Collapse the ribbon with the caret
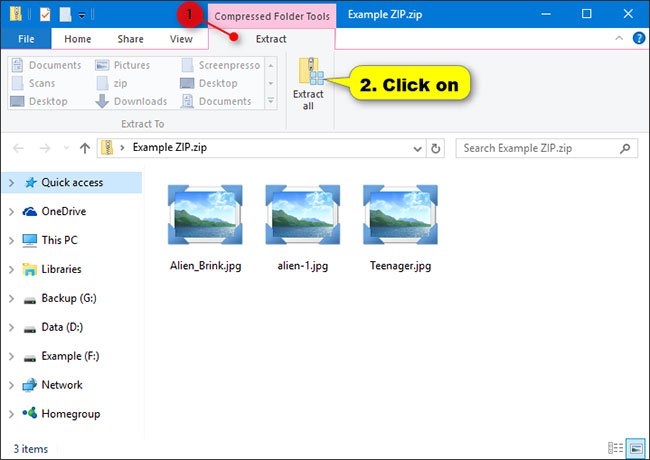The width and height of the screenshot is (650, 460). (x=619, y=38)
